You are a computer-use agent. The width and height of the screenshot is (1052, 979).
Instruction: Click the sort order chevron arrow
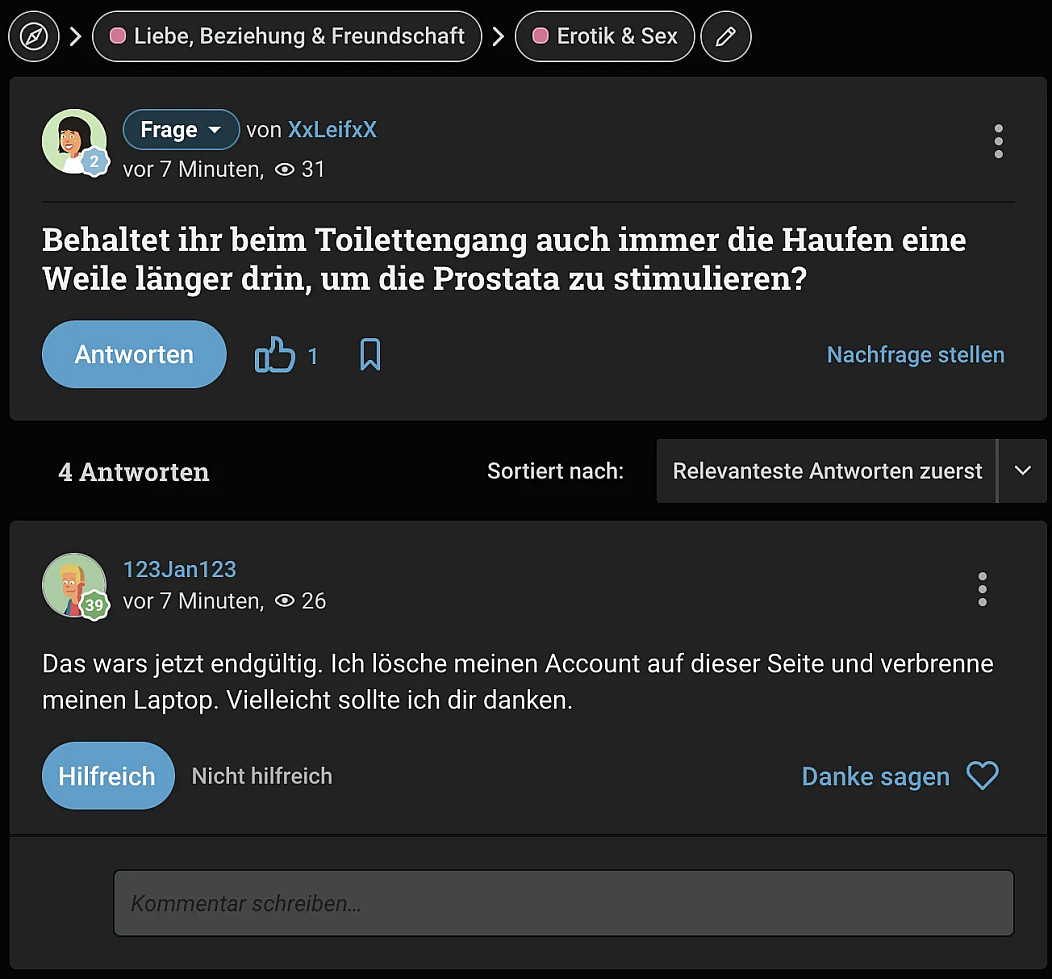coord(1022,471)
